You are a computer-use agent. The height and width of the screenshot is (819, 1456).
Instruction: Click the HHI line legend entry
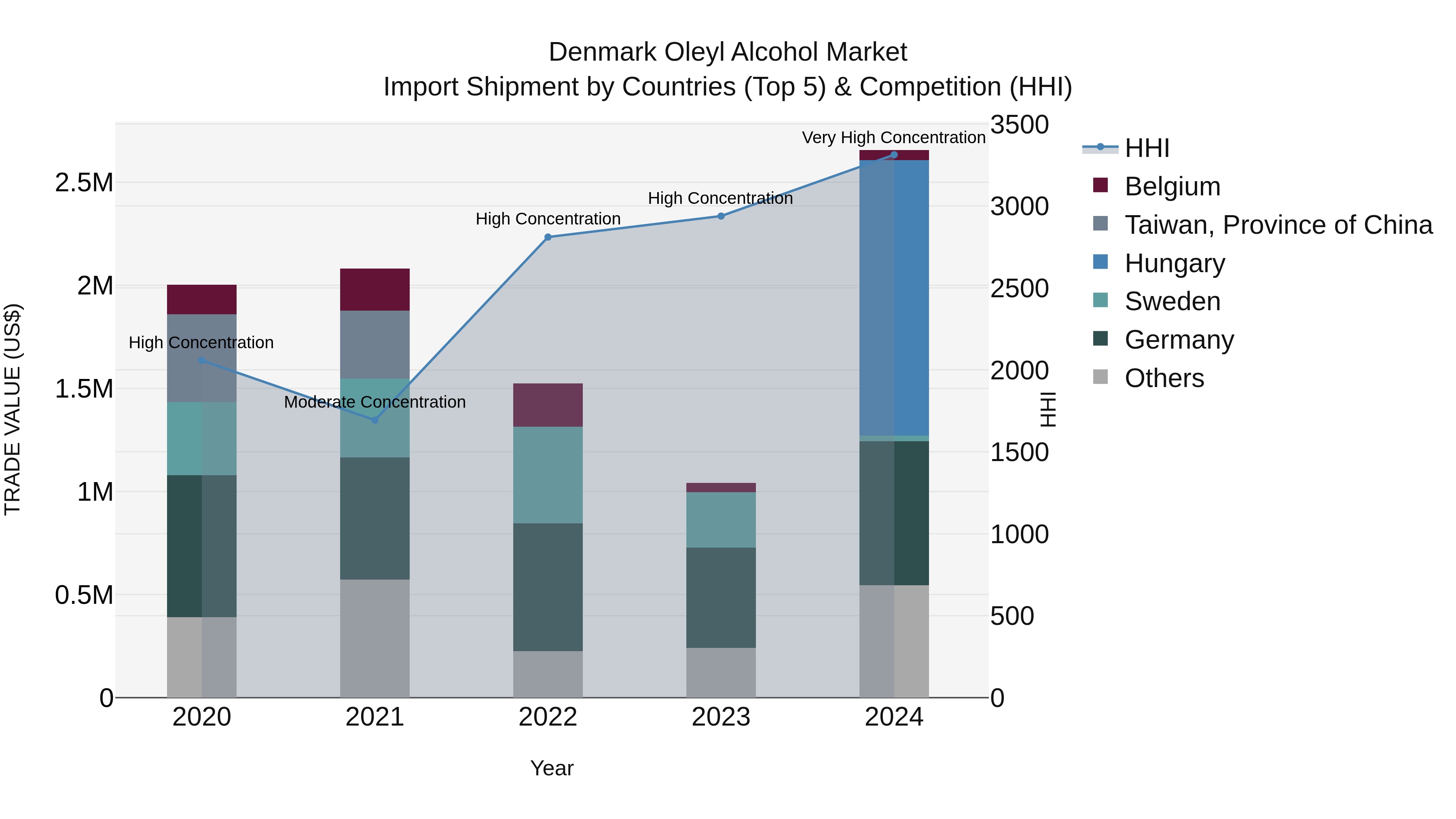point(1125,148)
